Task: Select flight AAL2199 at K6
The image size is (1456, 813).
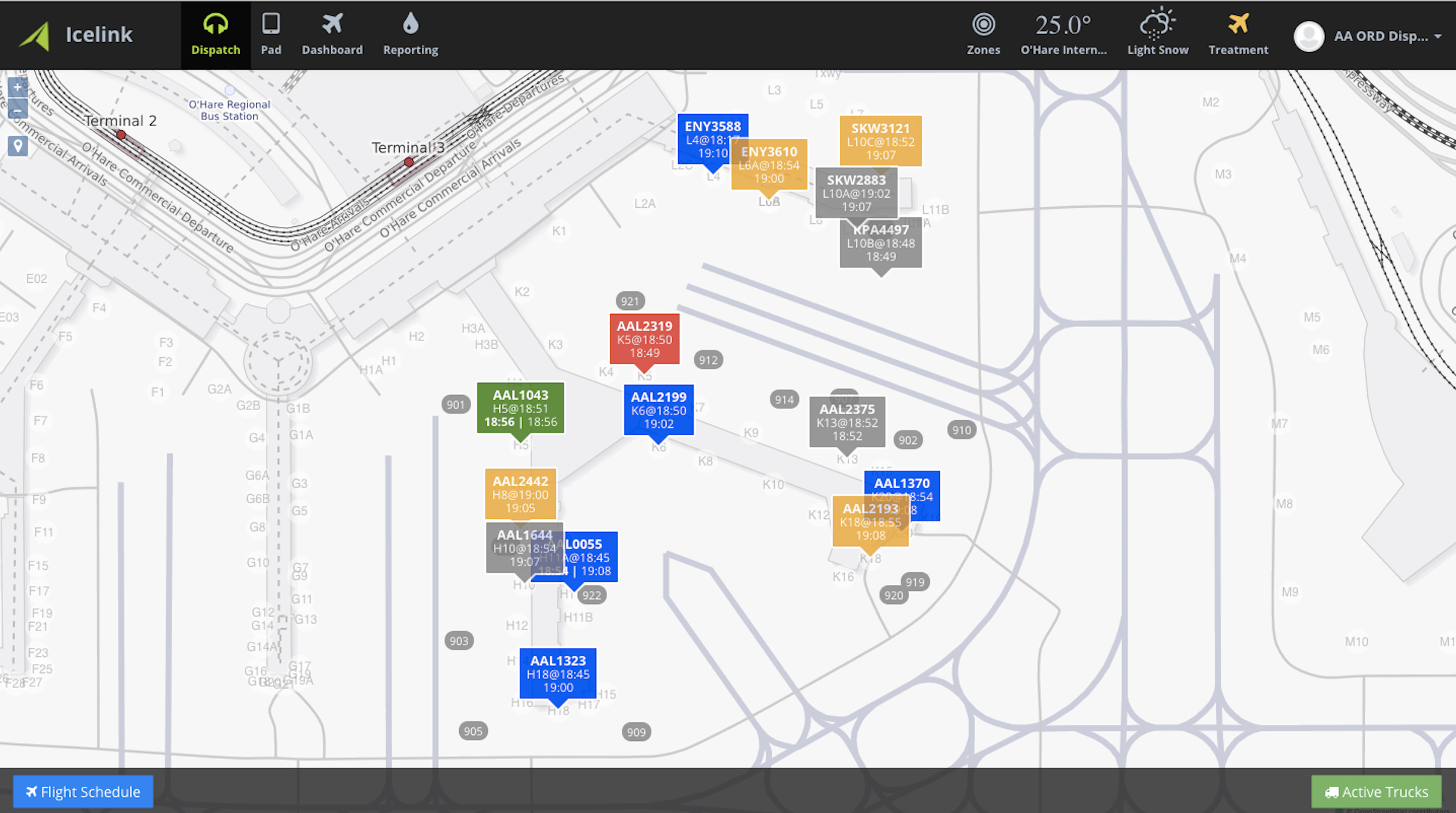Action: point(658,410)
